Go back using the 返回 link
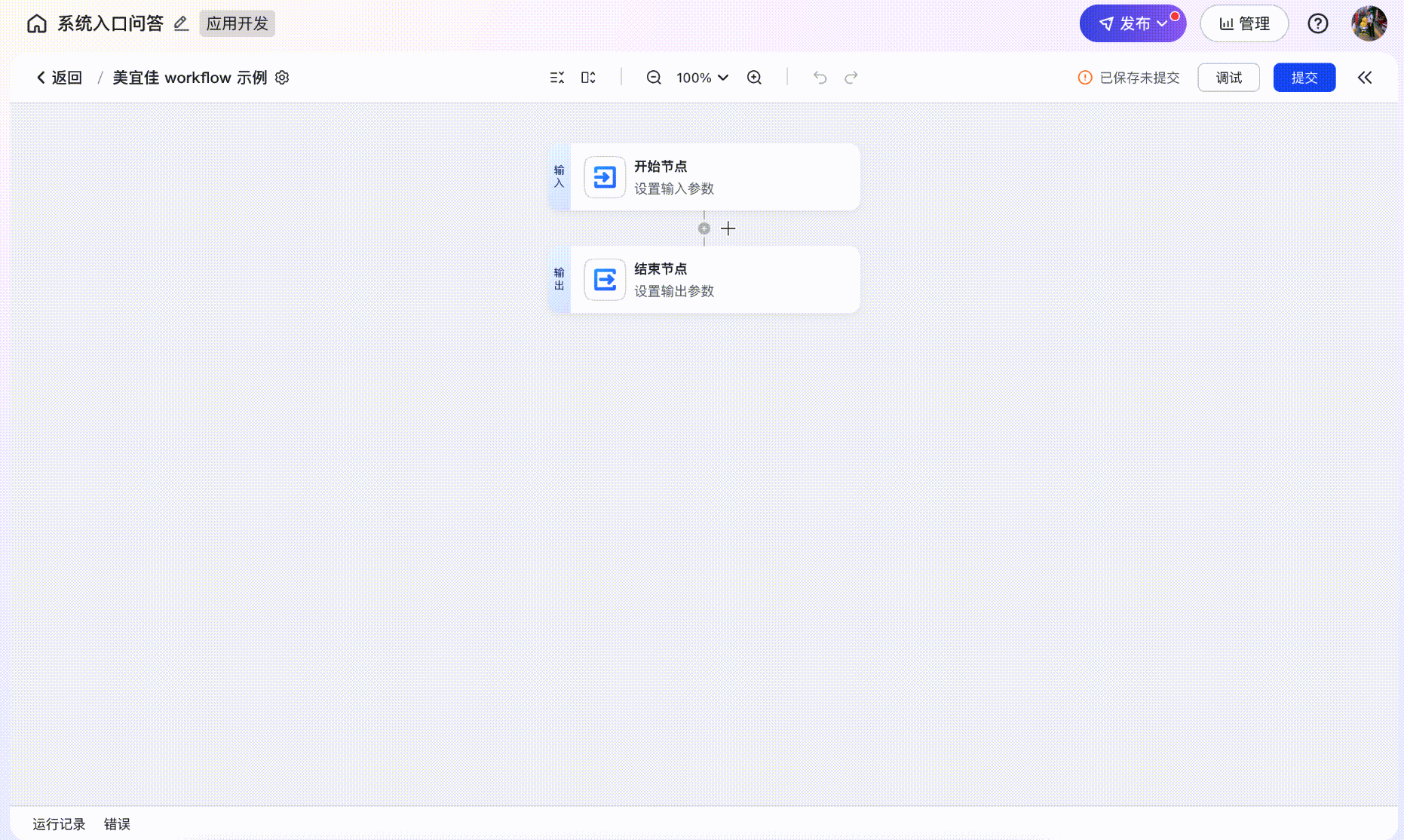Screen dimensions: 1404x840 click(60, 78)
